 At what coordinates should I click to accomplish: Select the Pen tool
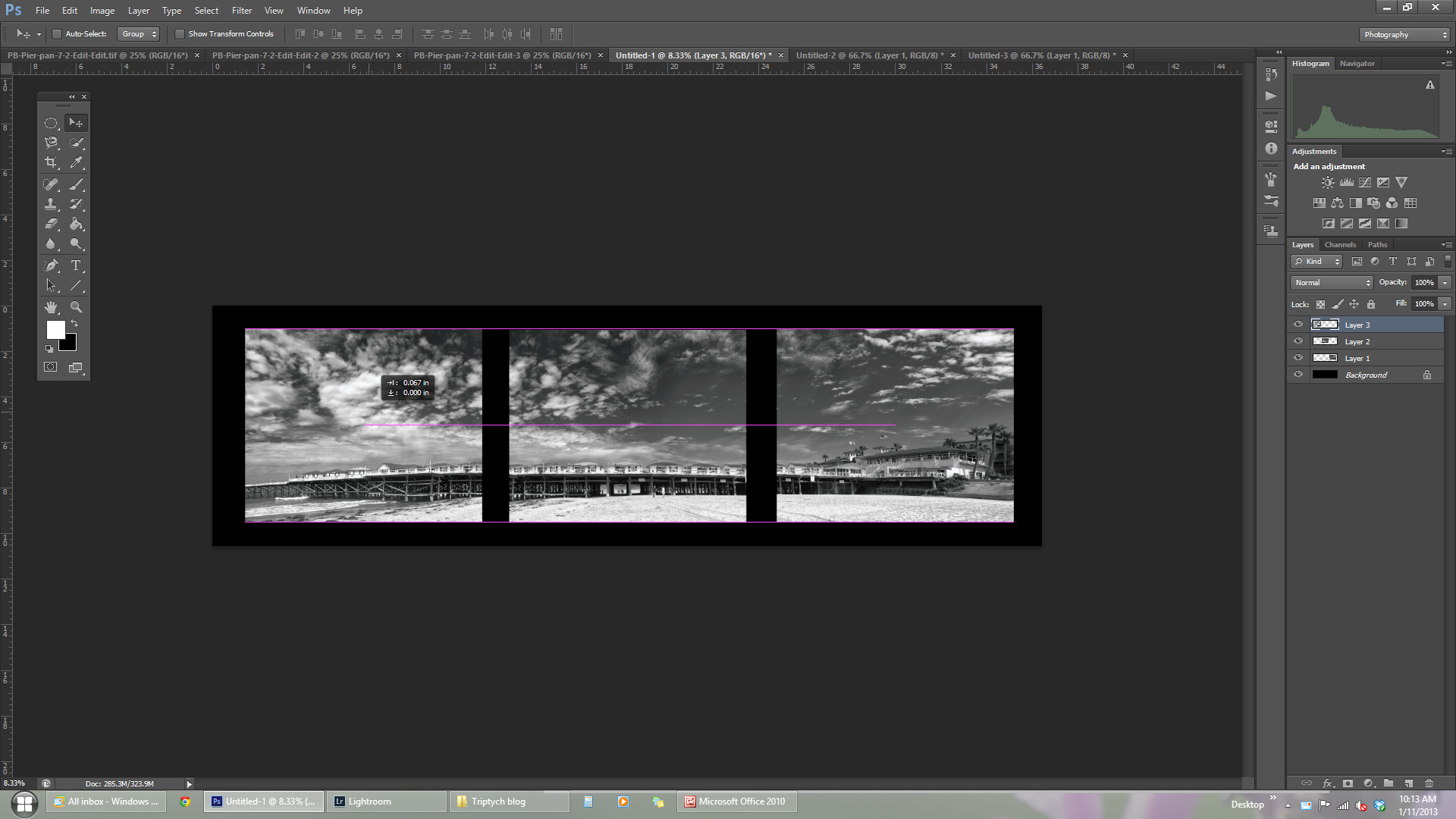51,265
